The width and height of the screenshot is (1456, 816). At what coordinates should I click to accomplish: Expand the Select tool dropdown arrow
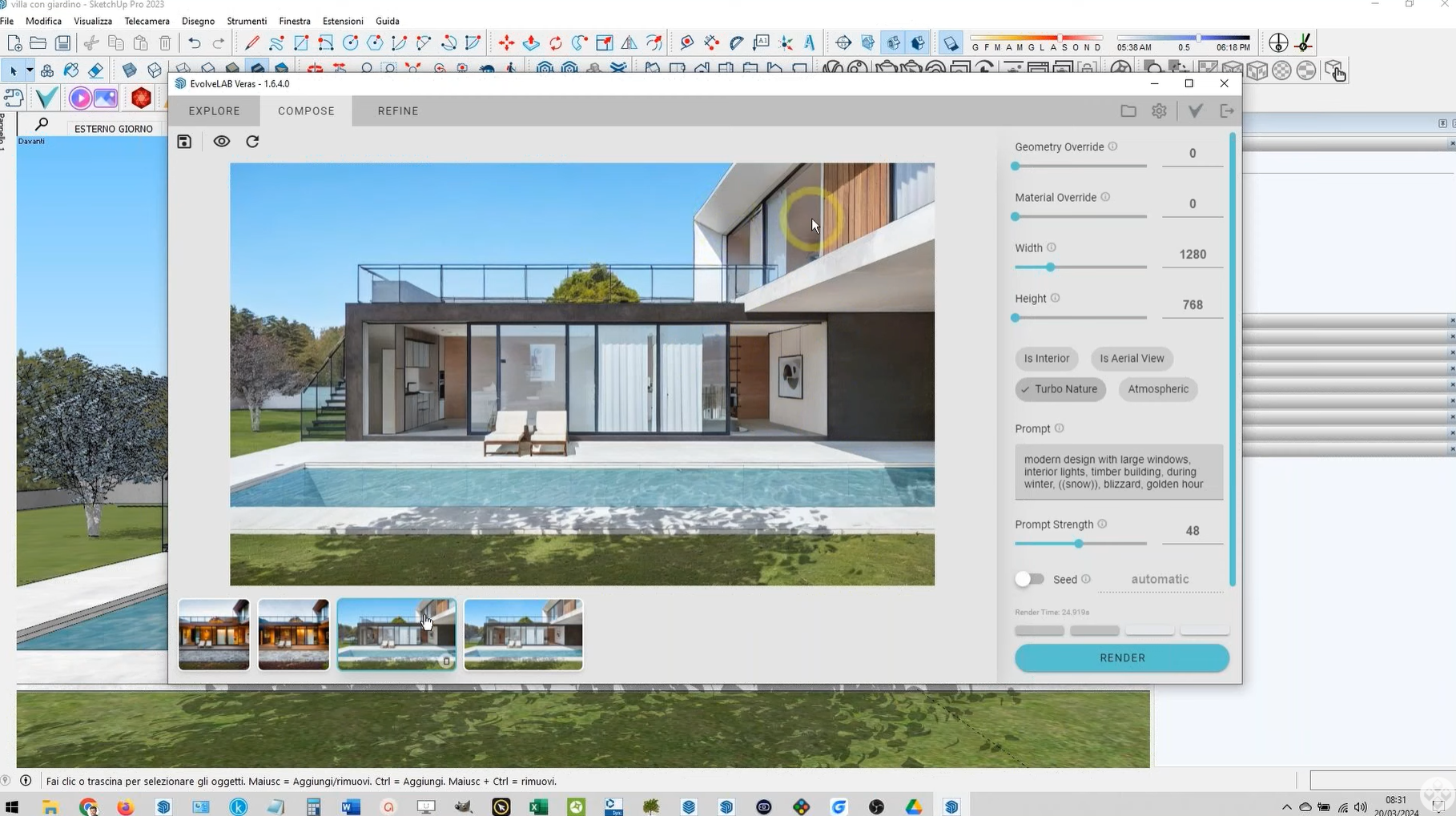(30, 70)
